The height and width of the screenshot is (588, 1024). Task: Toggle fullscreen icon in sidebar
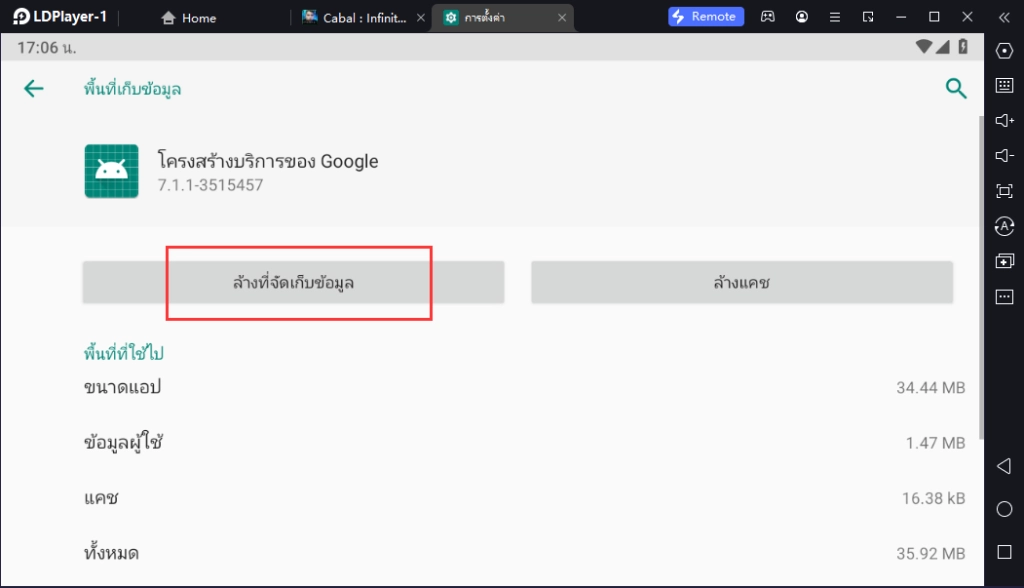(1004, 191)
